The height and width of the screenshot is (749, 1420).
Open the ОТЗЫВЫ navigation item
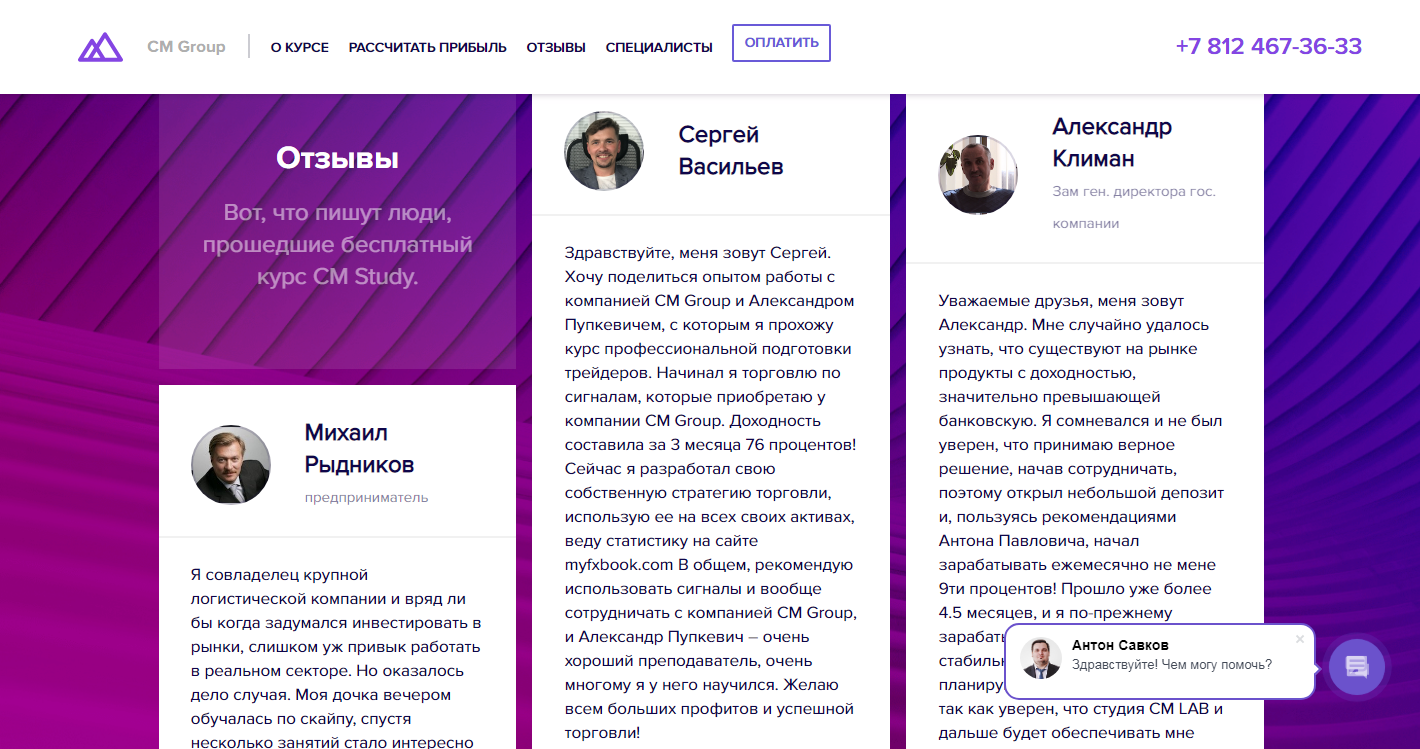[556, 47]
